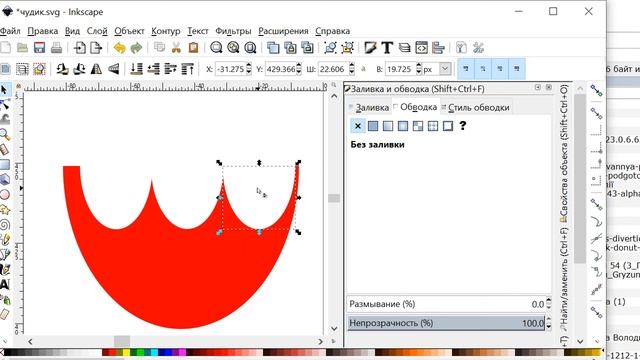Choose Flat color stroke paint
This screenshot has width=640, height=360.
373,126
